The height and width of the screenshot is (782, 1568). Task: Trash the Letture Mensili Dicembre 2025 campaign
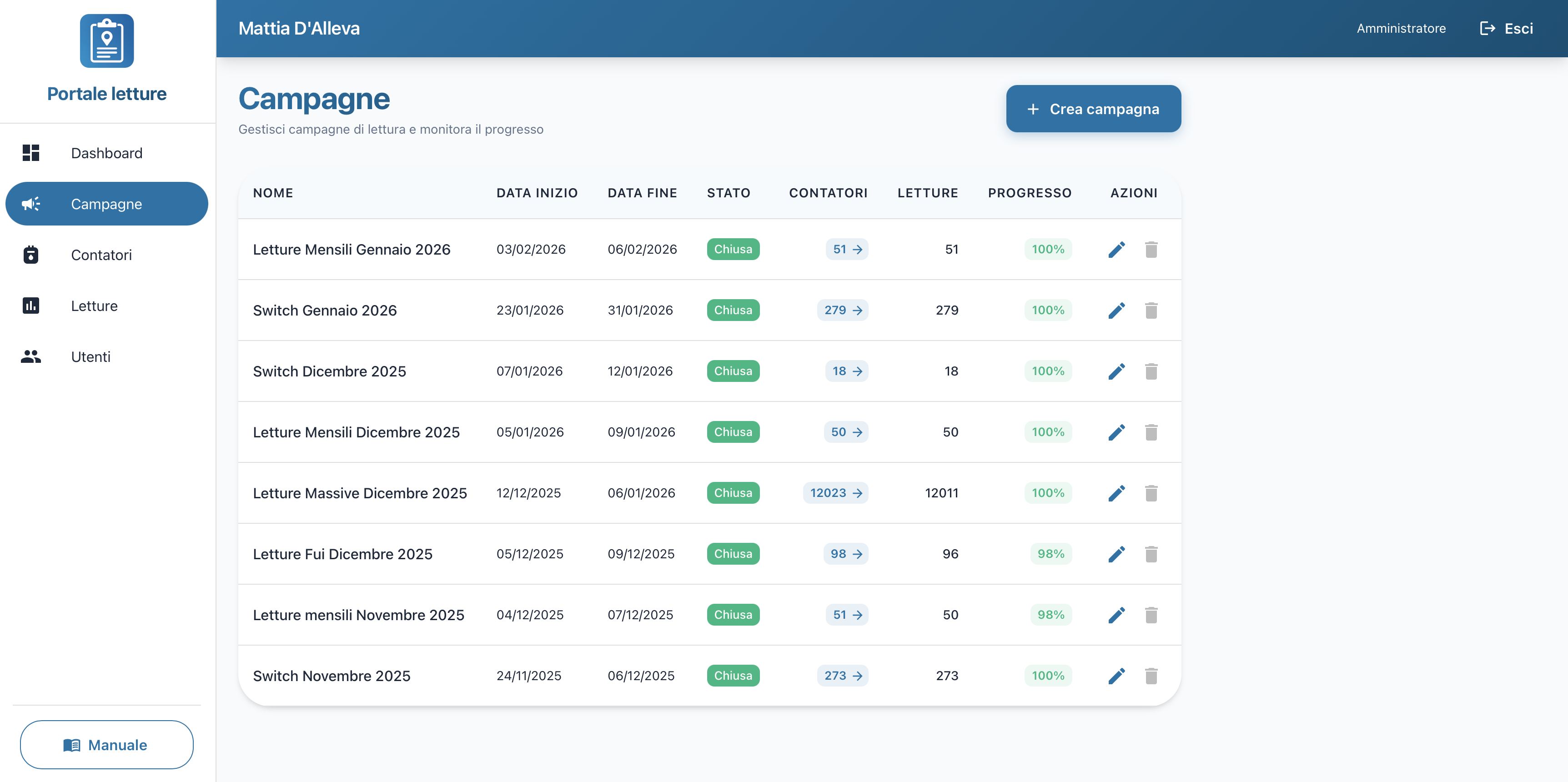pos(1151,432)
